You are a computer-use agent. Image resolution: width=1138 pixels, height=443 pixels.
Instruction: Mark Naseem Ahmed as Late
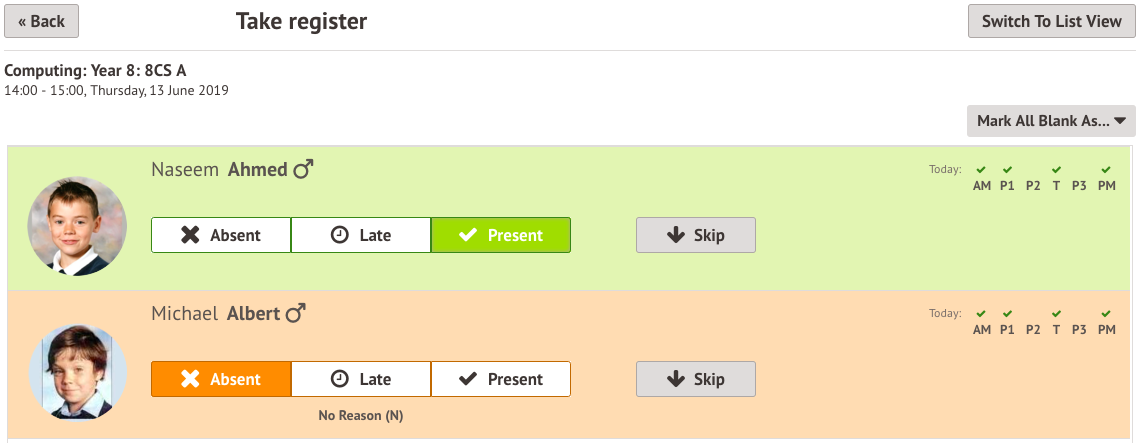point(361,235)
